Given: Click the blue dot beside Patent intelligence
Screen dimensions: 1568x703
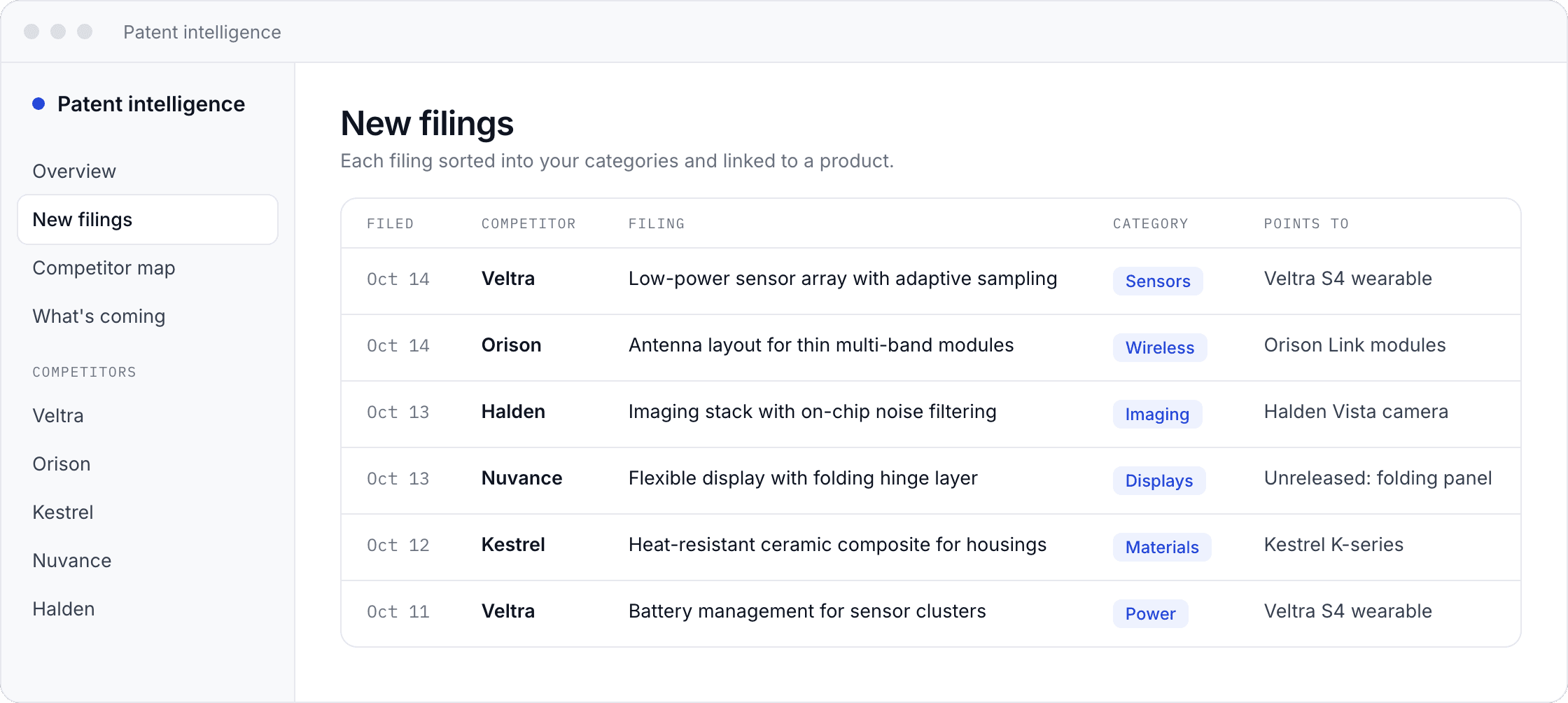Looking at the screenshot, I should click(39, 104).
